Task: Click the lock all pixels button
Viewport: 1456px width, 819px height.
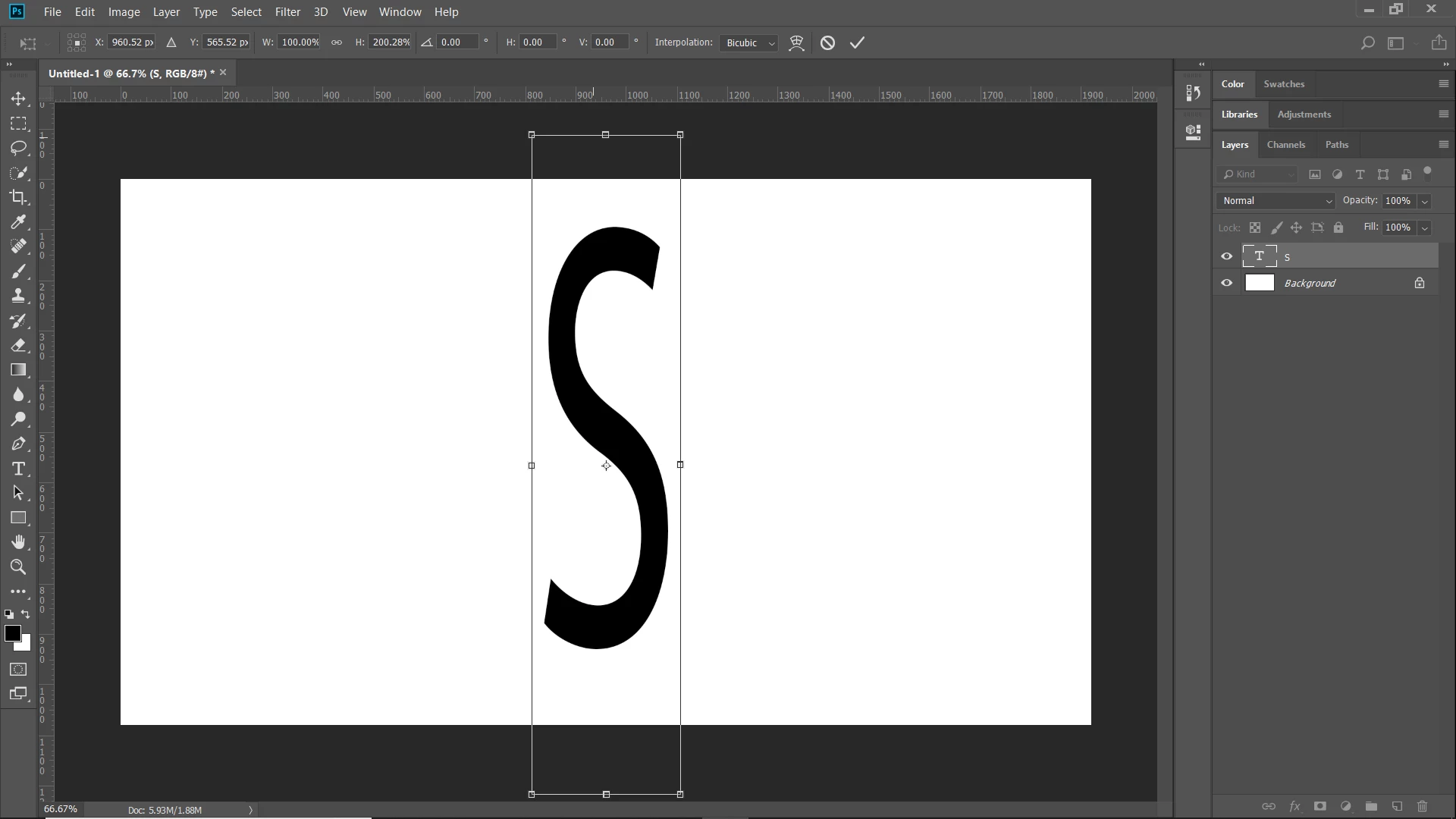Action: click(x=1338, y=227)
